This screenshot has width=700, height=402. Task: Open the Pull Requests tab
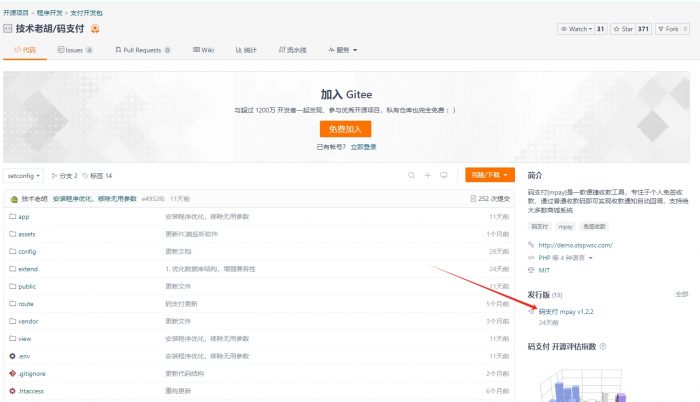[142, 49]
